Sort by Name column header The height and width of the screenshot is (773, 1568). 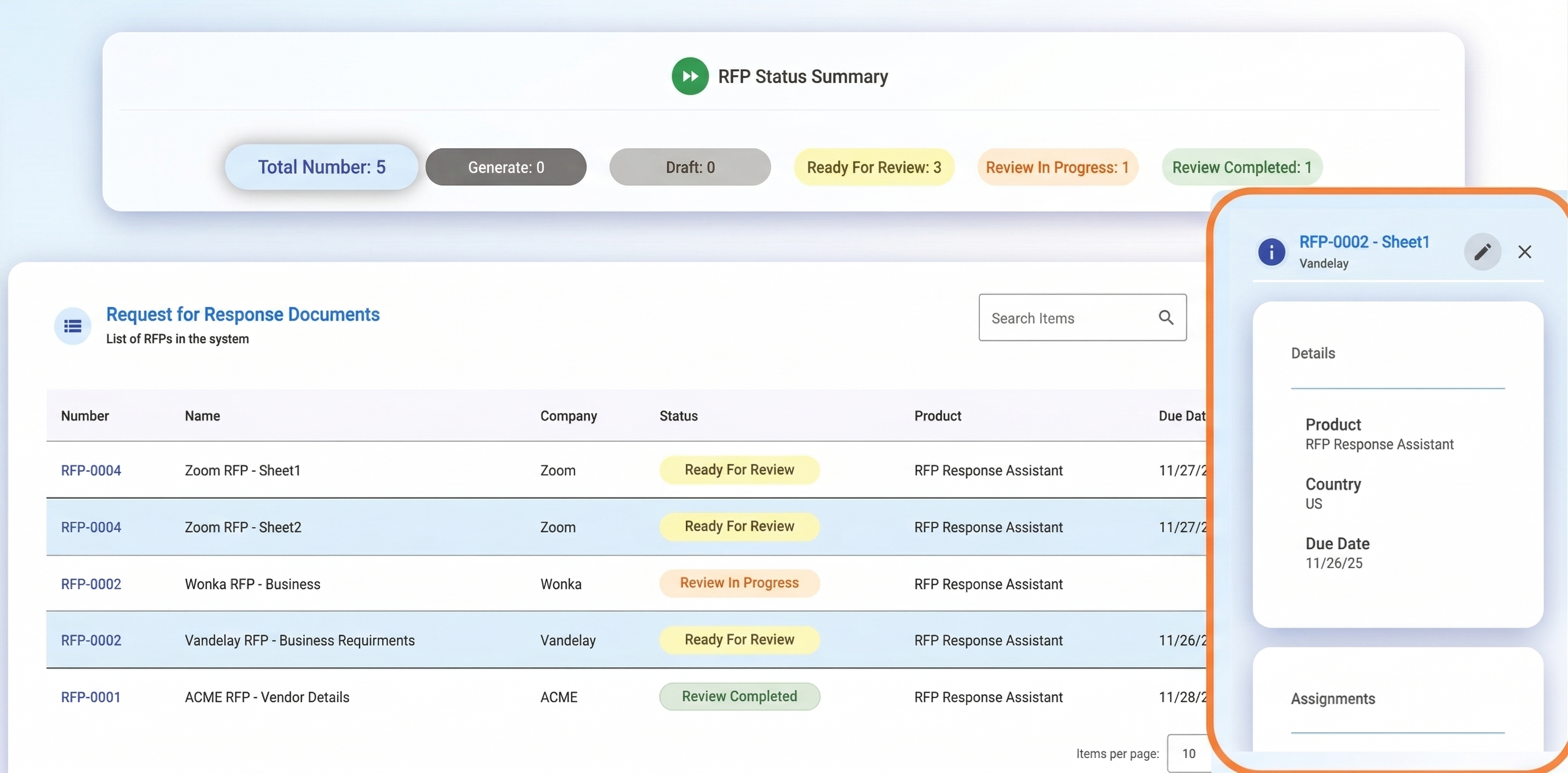pyautogui.click(x=202, y=415)
